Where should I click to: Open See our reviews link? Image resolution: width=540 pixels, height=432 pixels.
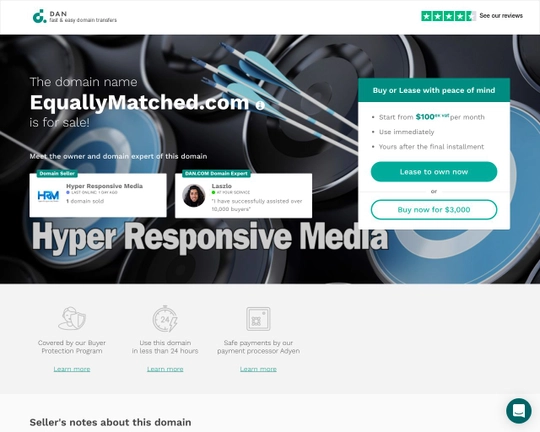(501, 16)
